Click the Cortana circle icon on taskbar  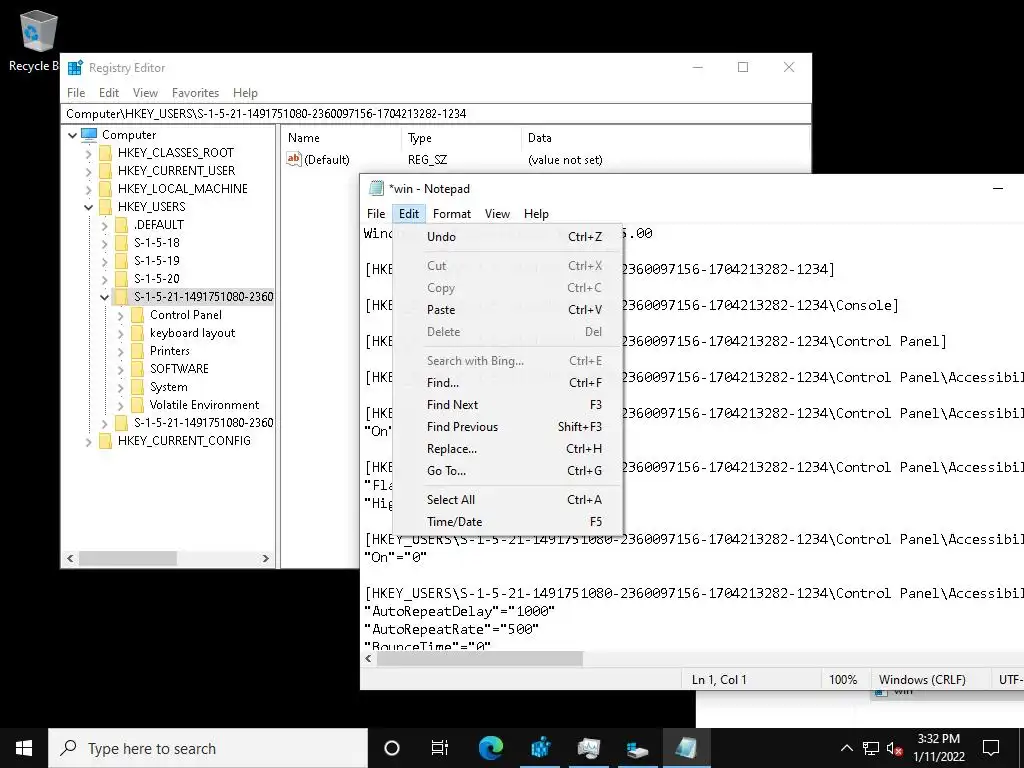tap(392, 748)
